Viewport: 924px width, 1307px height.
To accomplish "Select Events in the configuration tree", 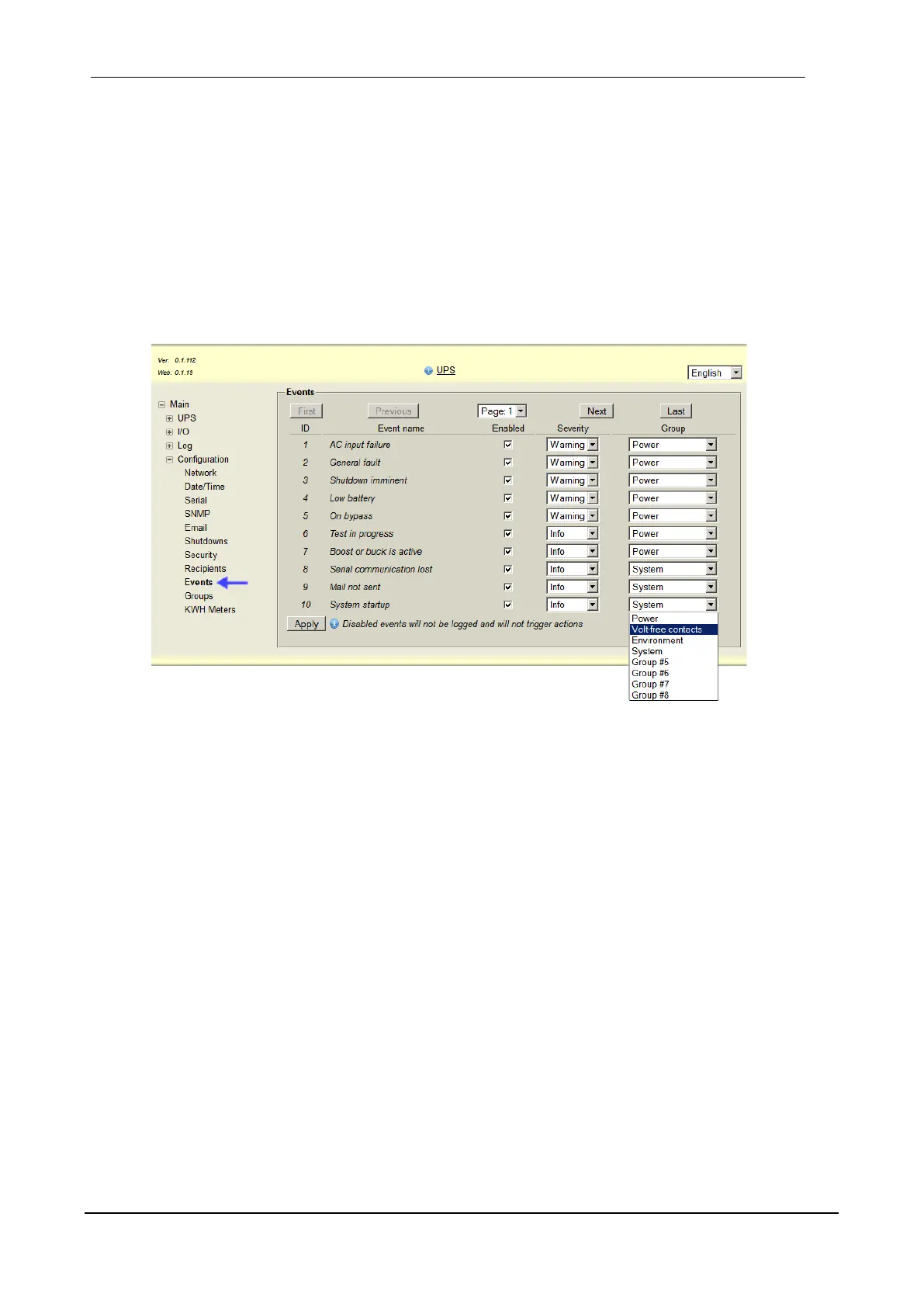I will click(x=198, y=582).
